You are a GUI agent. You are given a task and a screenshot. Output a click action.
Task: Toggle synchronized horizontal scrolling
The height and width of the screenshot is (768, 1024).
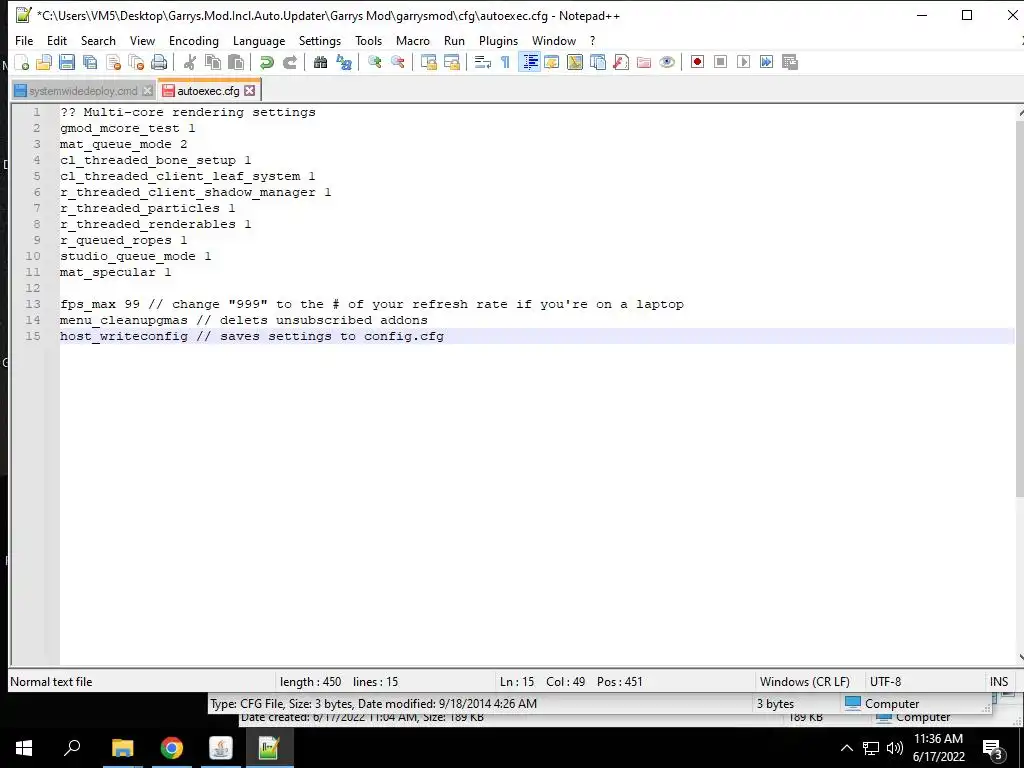pos(451,62)
